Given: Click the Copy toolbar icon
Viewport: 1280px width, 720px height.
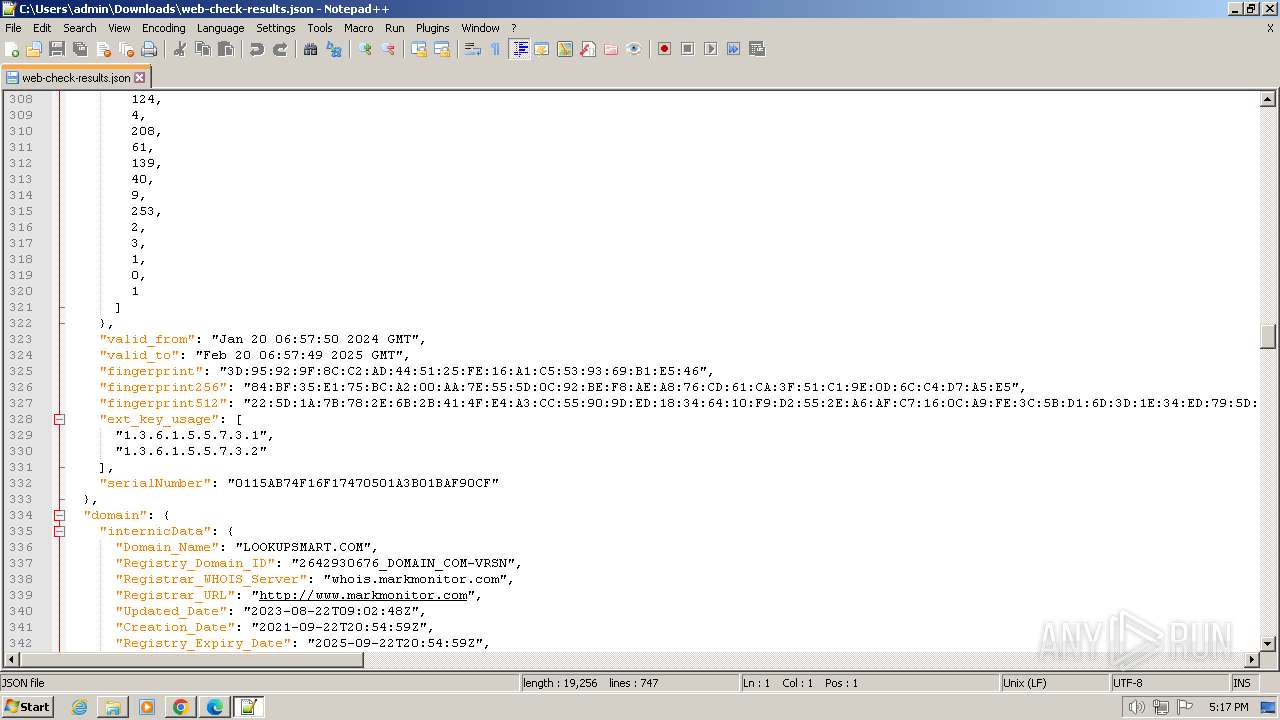Looking at the screenshot, I should click(x=203, y=49).
